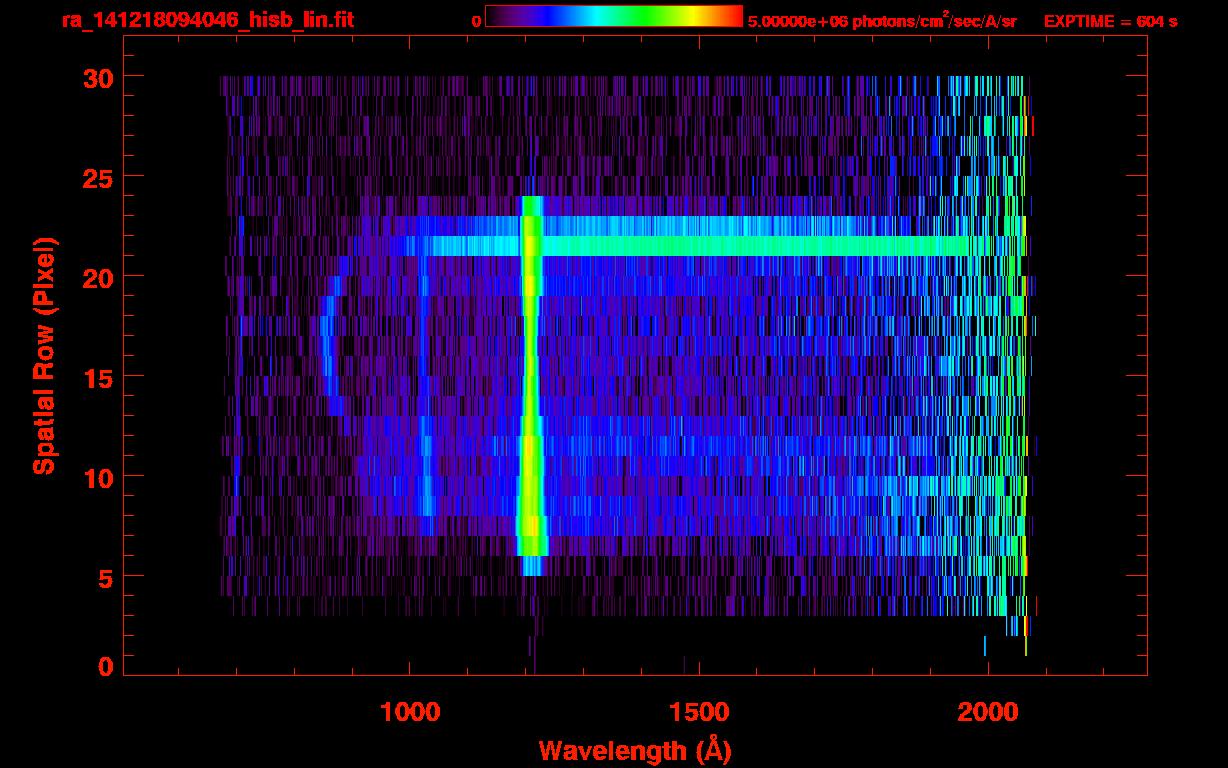Click the EXPTIME = 604 s label
This screenshot has height=768, width=1228.
pos(1110,21)
